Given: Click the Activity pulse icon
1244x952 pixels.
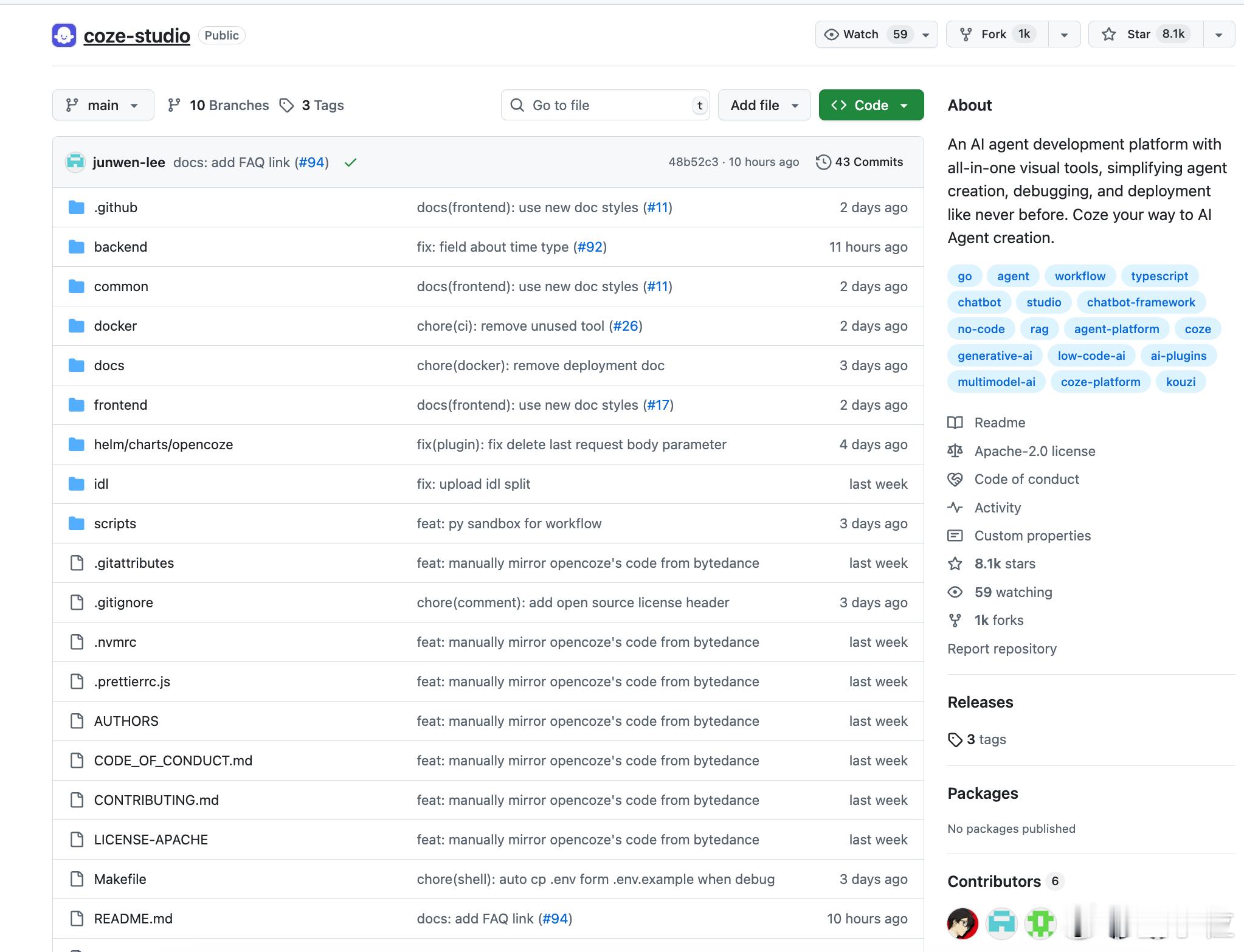Looking at the screenshot, I should [x=955, y=508].
